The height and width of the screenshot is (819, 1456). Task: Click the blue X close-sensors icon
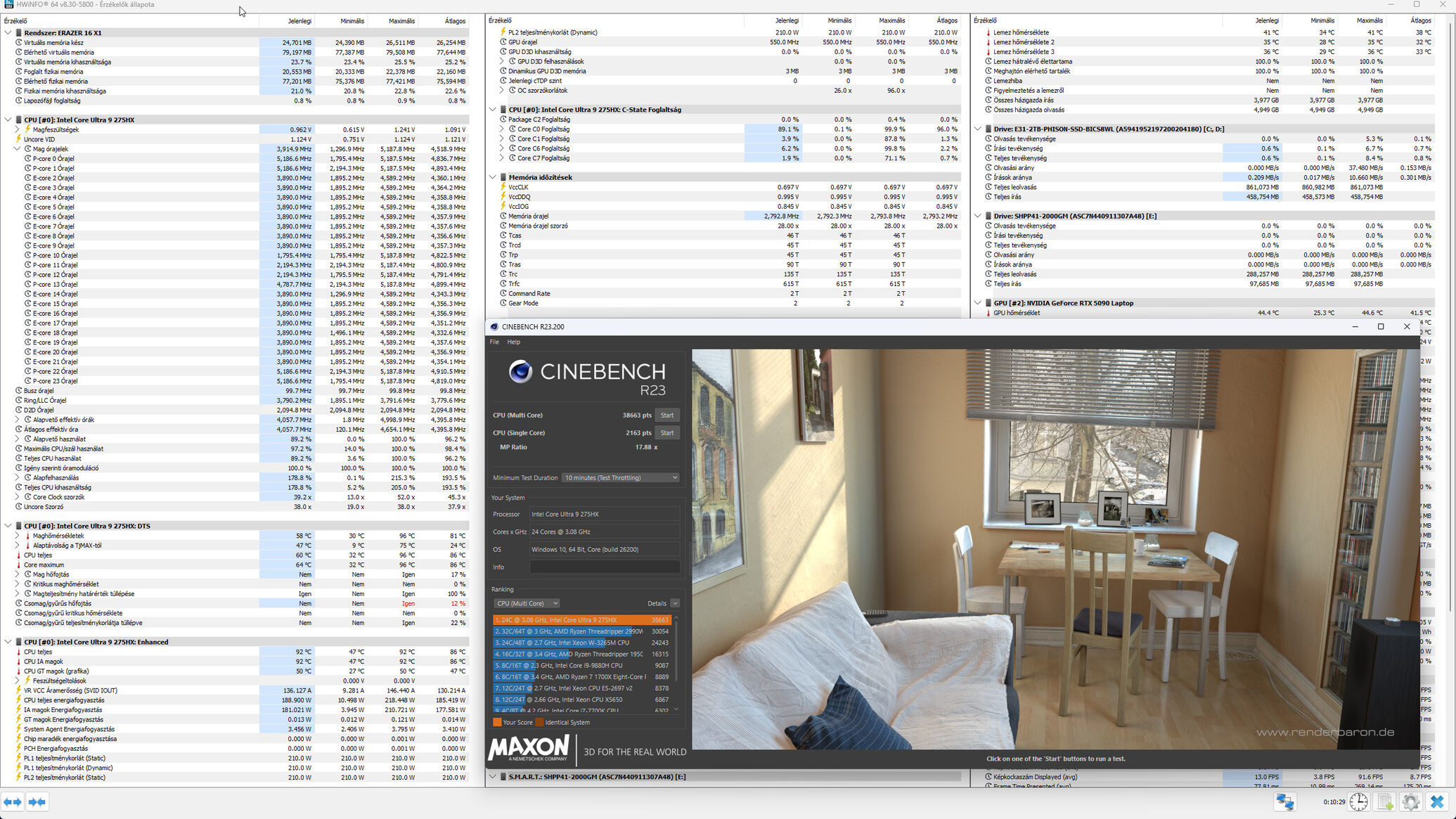(x=1437, y=801)
